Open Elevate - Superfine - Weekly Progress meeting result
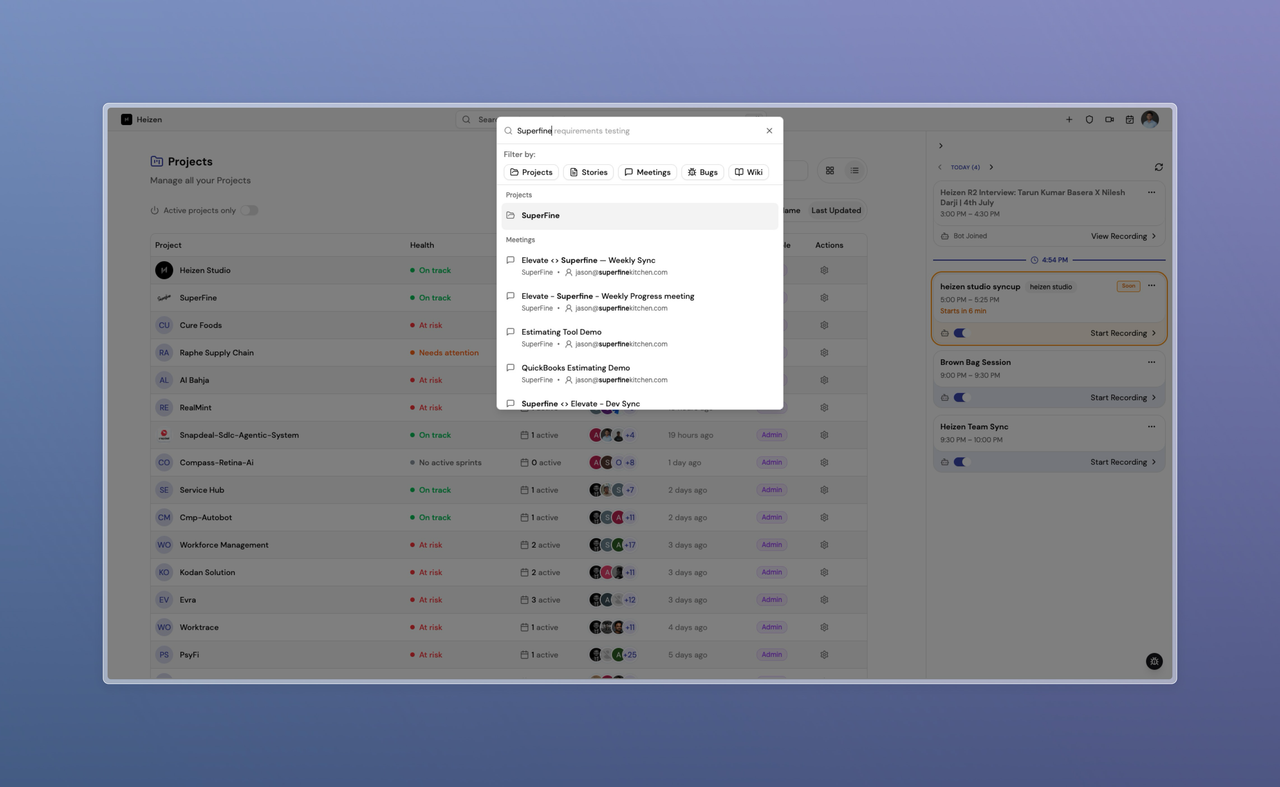This screenshot has height=787, width=1280. [x=640, y=302]
